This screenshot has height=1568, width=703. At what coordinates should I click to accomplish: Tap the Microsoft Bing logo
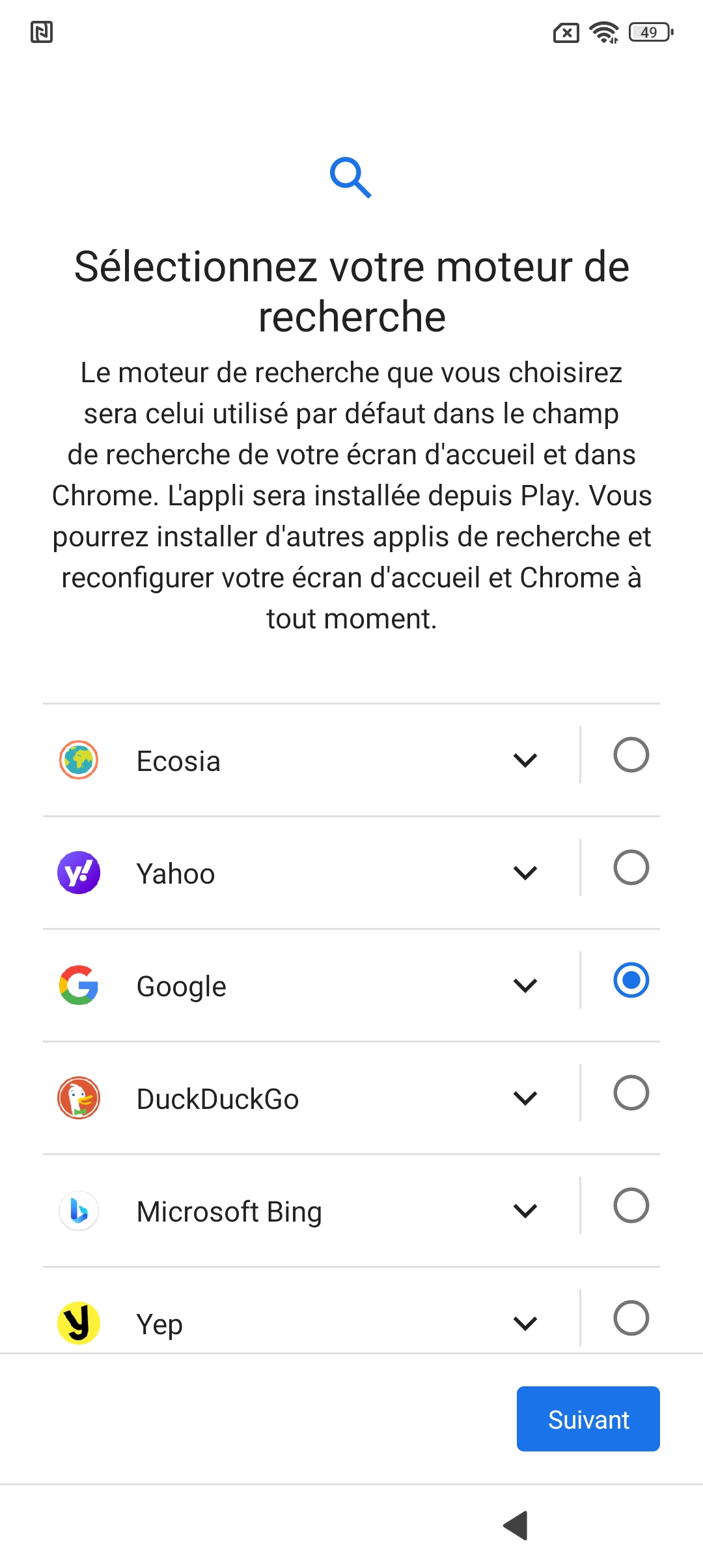tap(79, 1211)
